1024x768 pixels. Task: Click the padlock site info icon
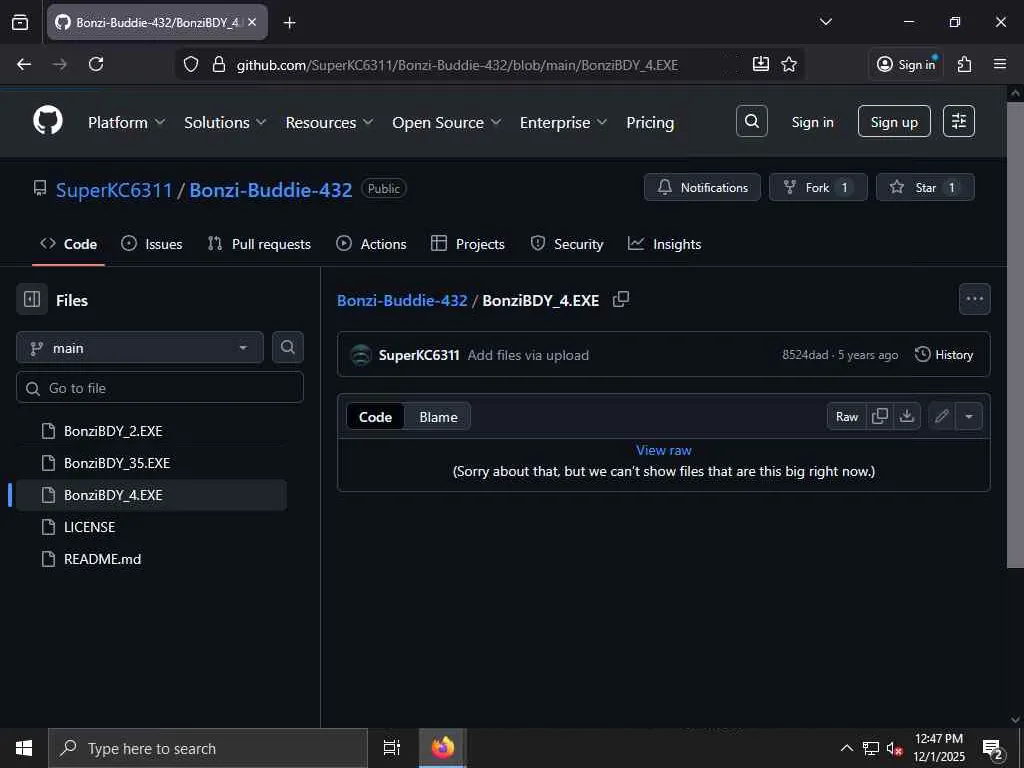point(219,64)
